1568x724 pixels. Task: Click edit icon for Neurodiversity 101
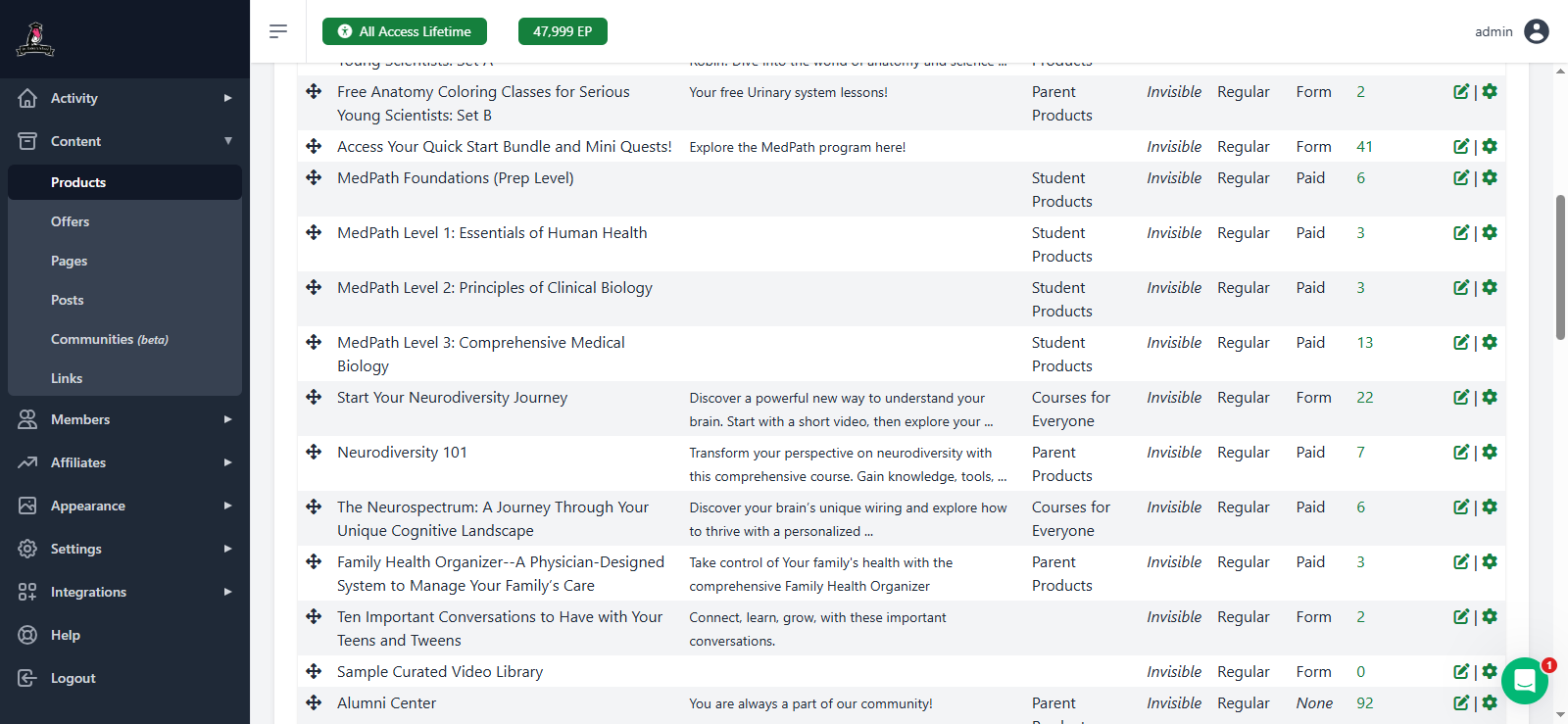1461,452
